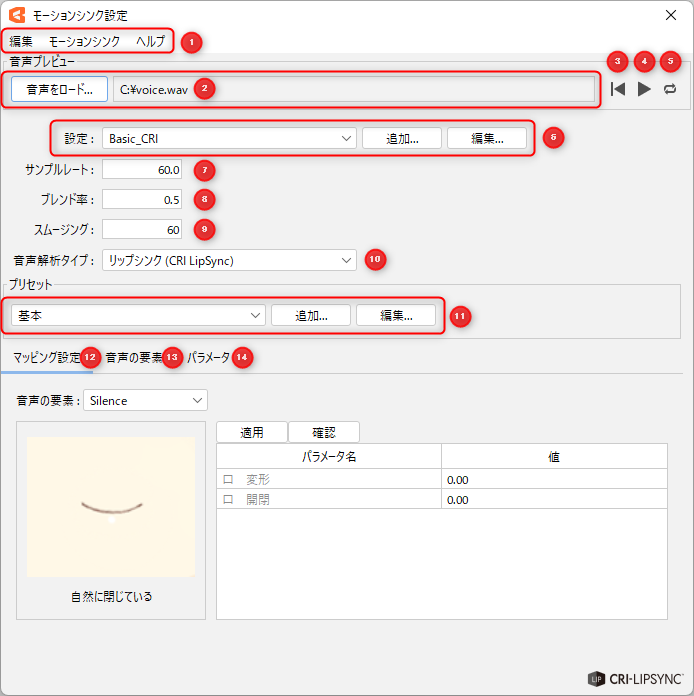Enable the 開閉 parameter checkbox
This screenshot has height=696, width=694.
pos(228,500)
